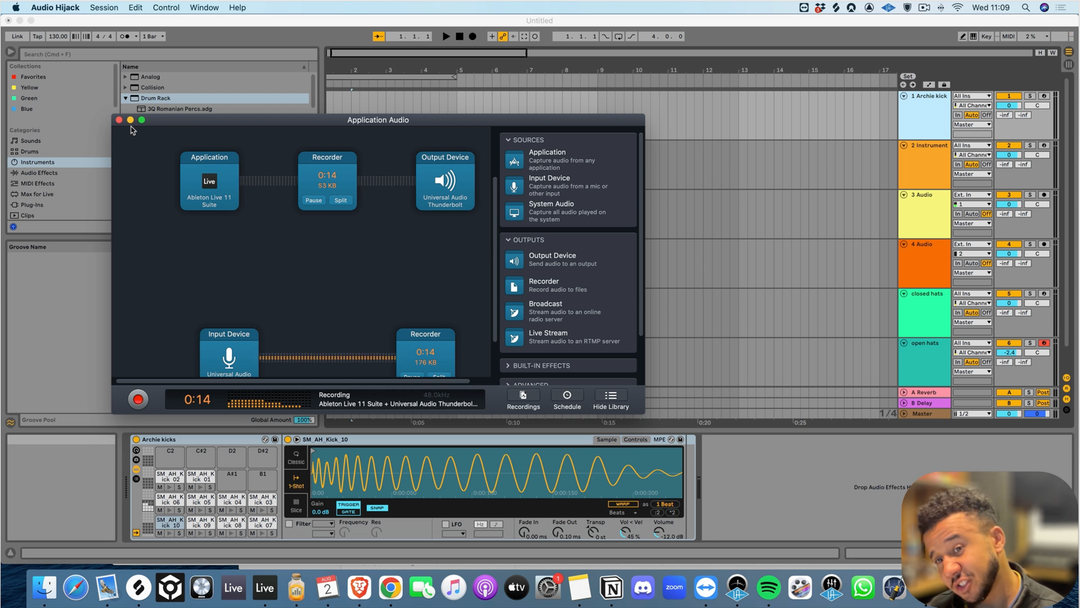This screenshot has height=608, width=1080.
Task: Split the top Recorder block recording
Action: [x=341, y=200]
